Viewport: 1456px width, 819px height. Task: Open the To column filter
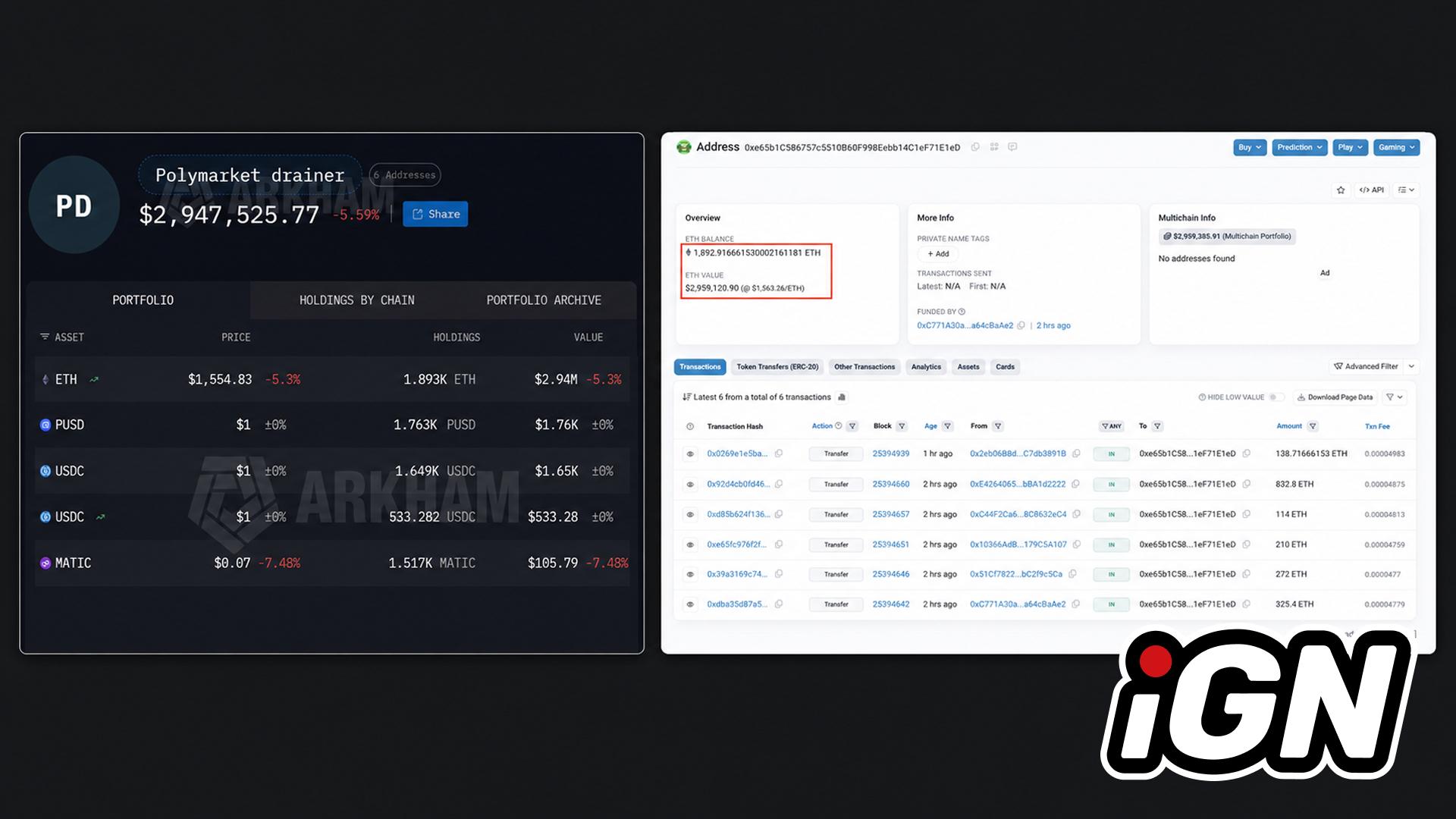1157,426
